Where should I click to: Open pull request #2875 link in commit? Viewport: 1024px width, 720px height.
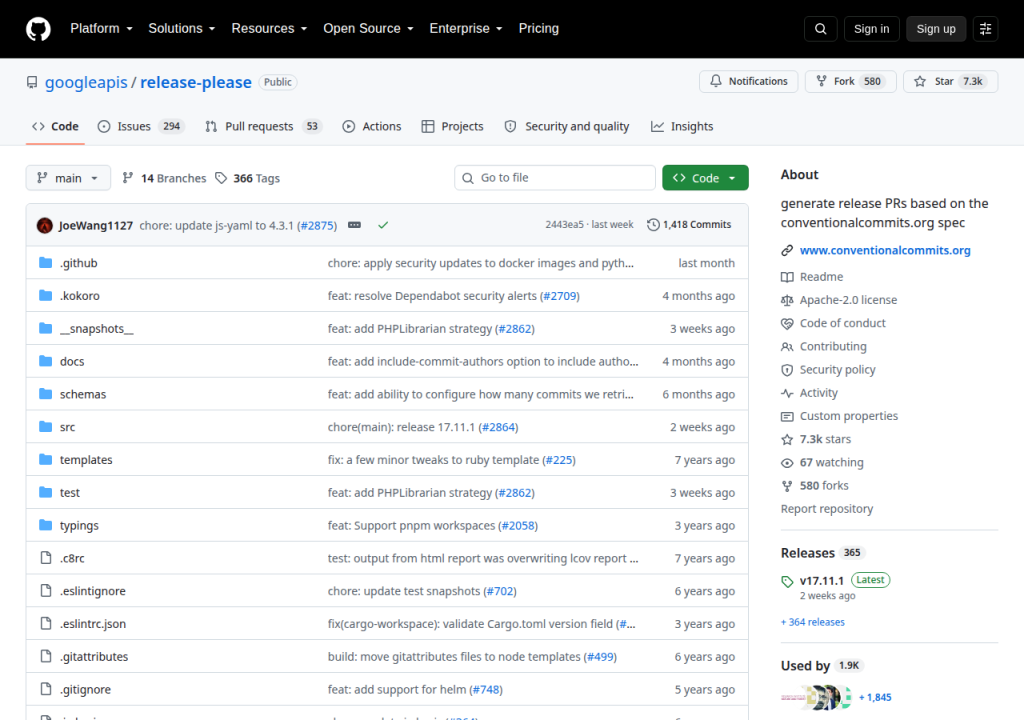(x=317, y=225)
